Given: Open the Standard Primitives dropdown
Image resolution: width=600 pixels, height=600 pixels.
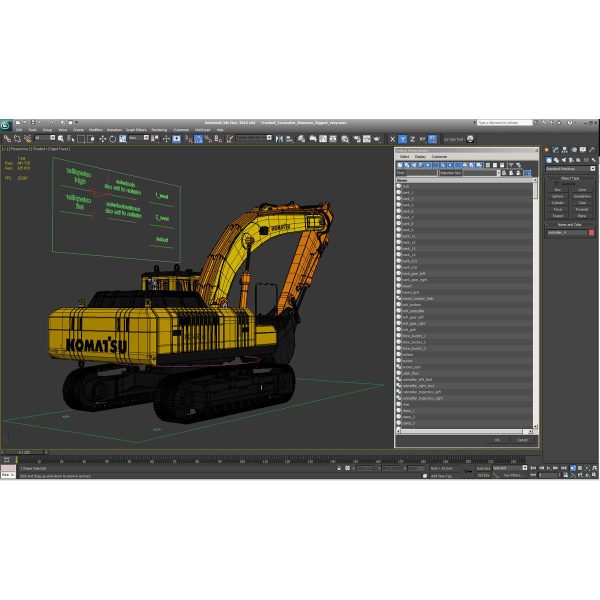Looking at the screenshot, I should click(x=570, y=169).
